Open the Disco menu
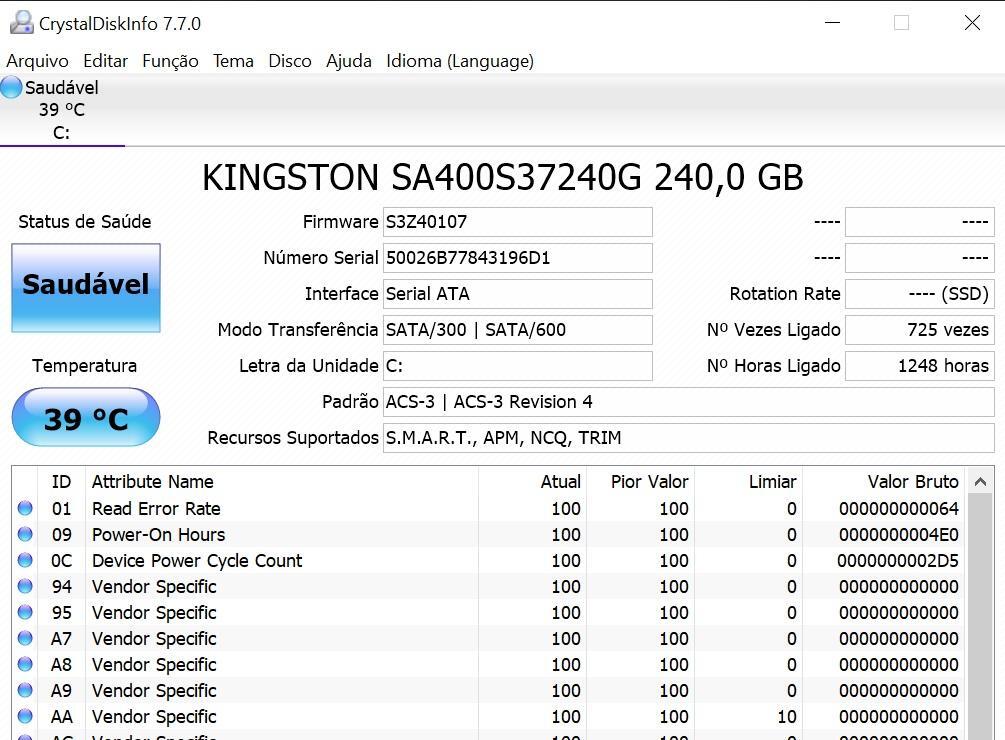1005x740 pixels. pyautogui.click(x=290, y=61)
